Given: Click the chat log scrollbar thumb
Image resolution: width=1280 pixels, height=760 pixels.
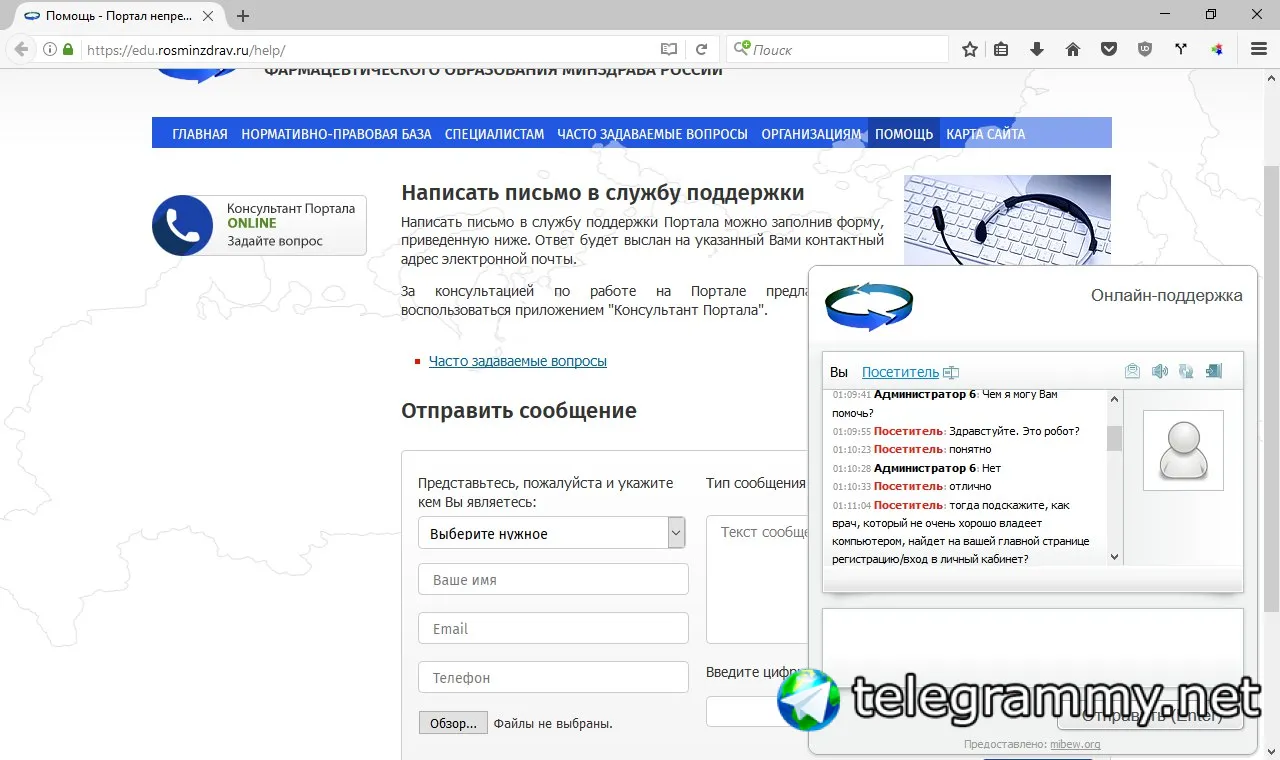Looking at the screenshot, I should coord(1115,439).
